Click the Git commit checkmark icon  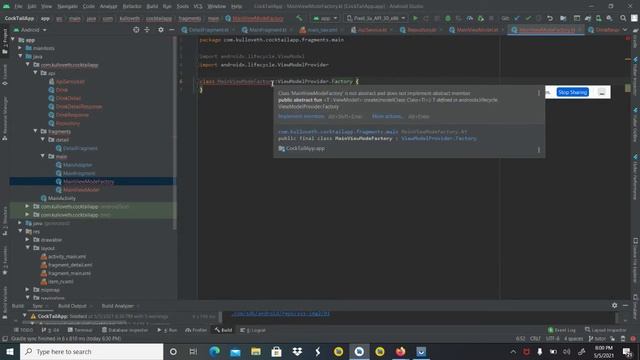(528, 18)
